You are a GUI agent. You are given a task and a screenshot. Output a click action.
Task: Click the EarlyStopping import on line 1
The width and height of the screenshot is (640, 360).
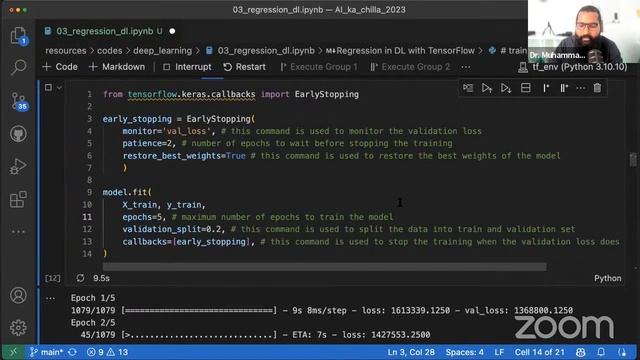pyautogui.click(x=327, y=94)
